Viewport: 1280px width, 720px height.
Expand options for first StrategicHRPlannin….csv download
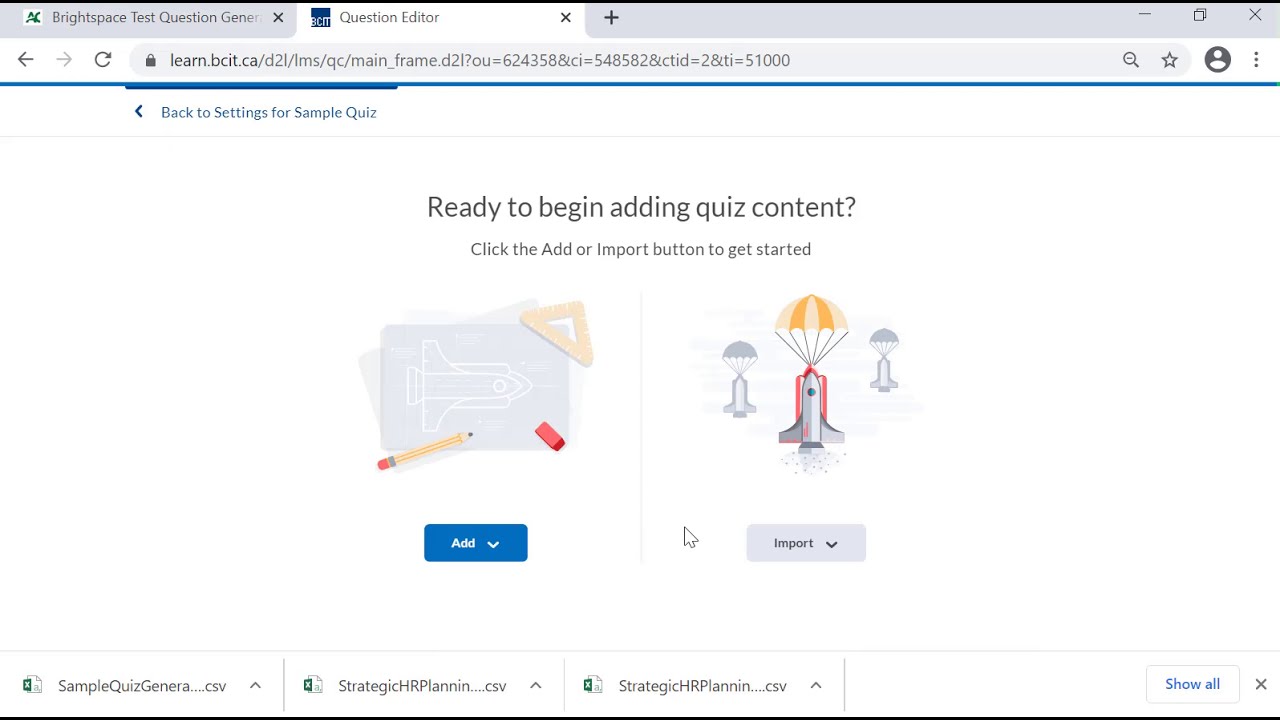[x=535, y=686]
